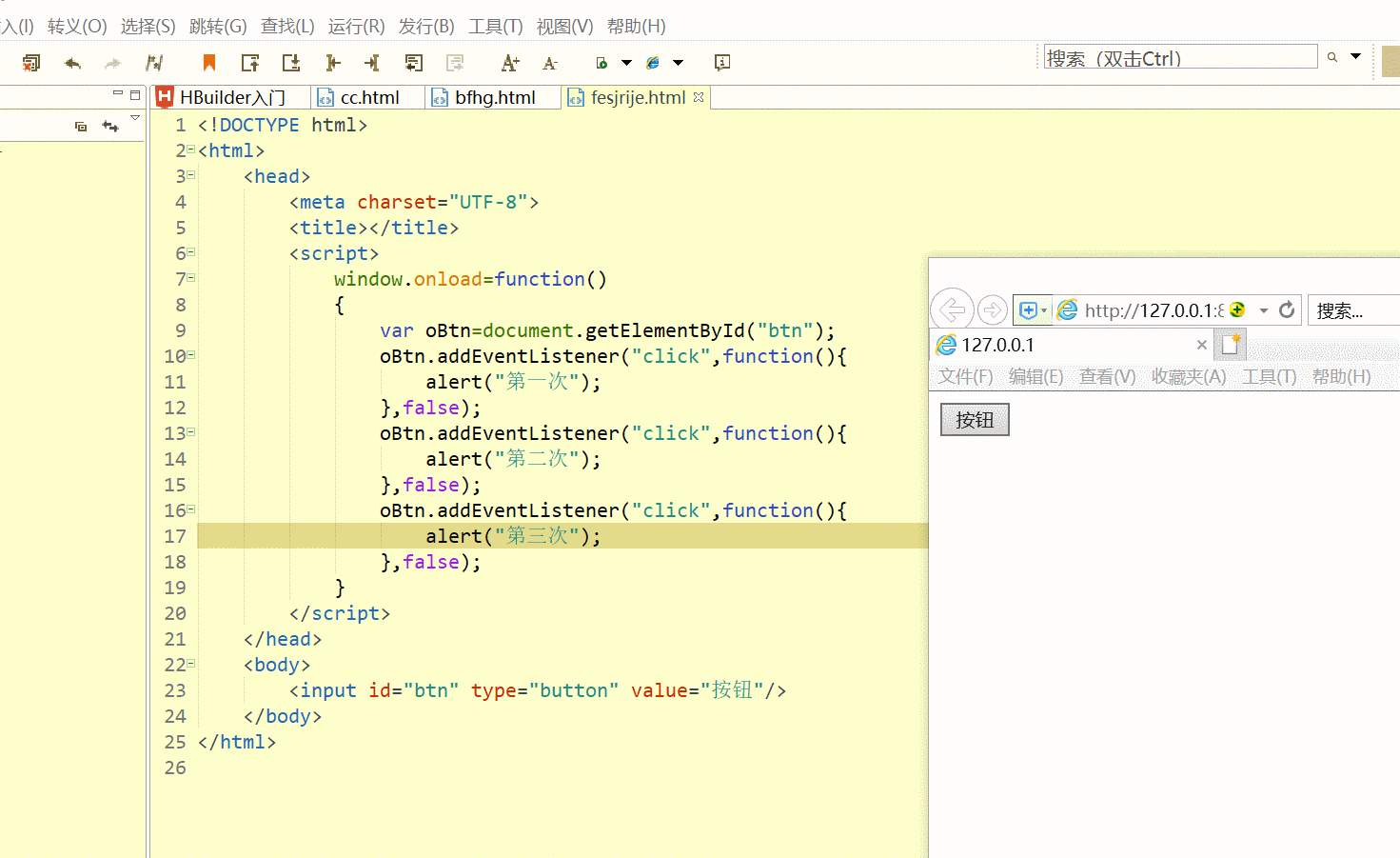Collapse the body tag fold on line 22
The width and height of the screenshot is (1400, 858).
coord(190,664)
